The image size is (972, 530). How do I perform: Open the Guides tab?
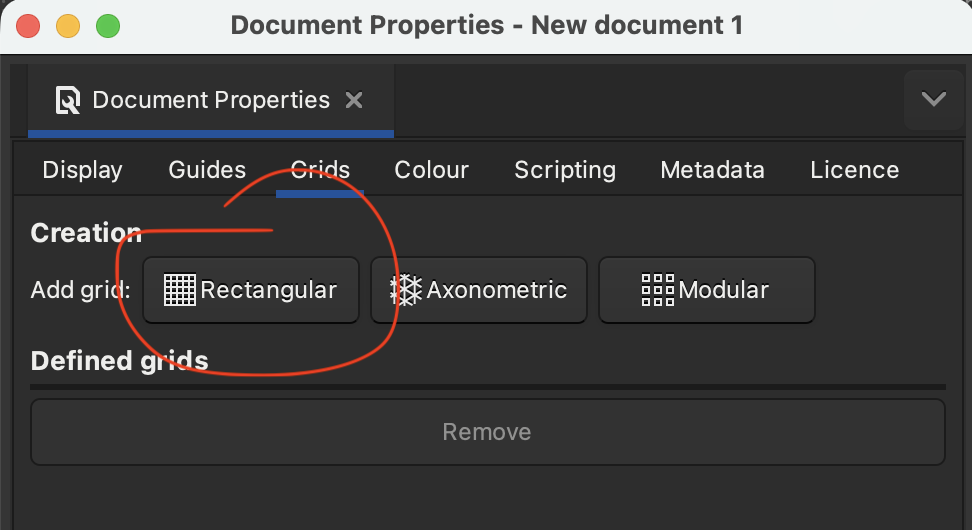click(207, 170)
